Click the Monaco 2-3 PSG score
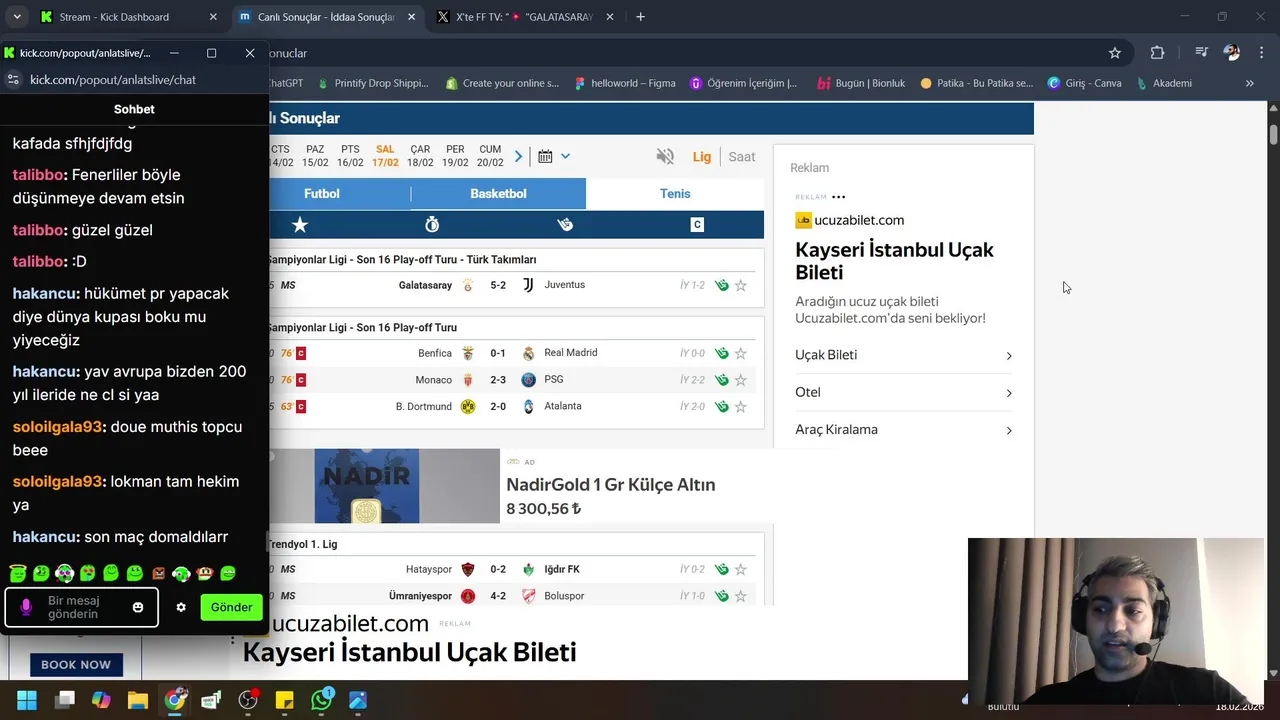Viewport: 1280px width, 720px height. click(498, 380)
